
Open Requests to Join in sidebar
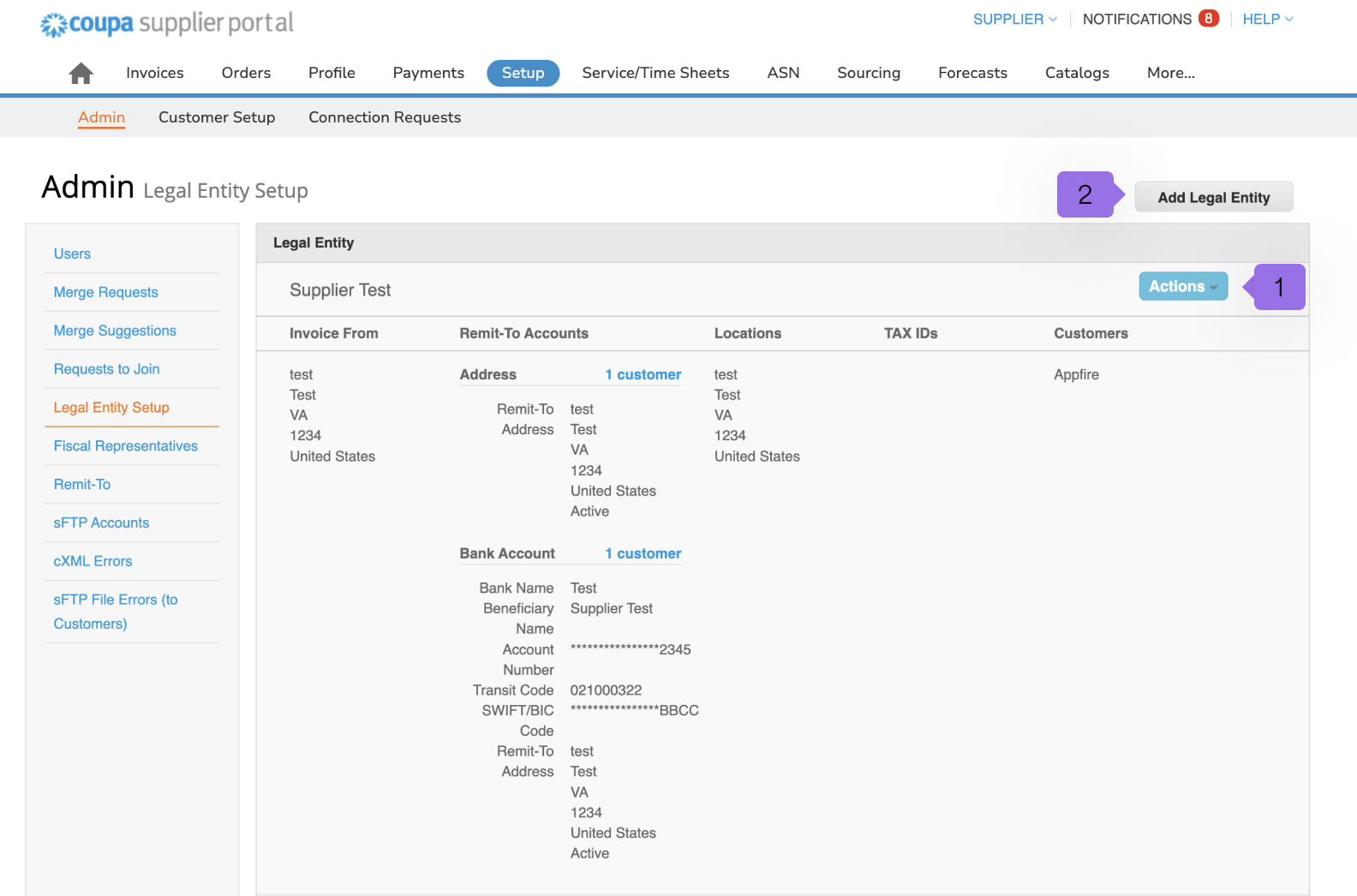[x=106, y=369]
